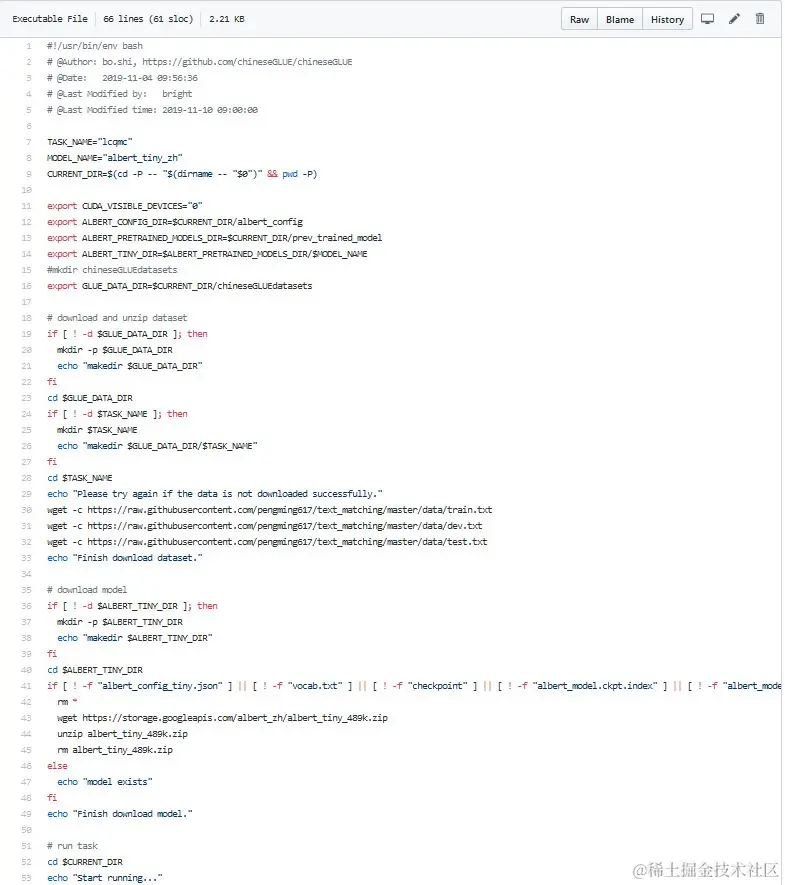View file History
785x885 pixels.
pyautogui.click(x=667, y=19)
